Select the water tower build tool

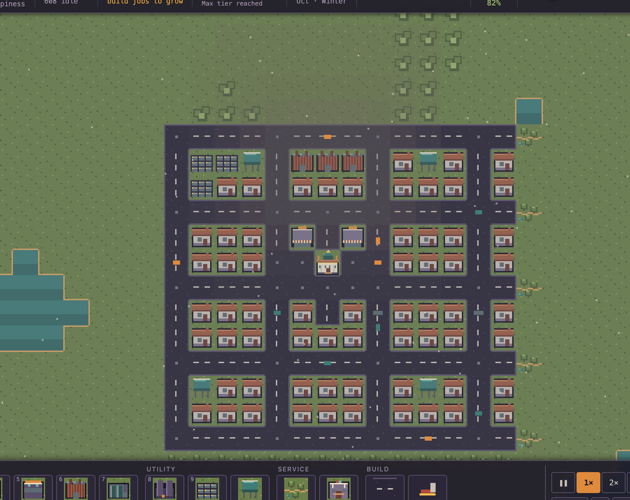[x=250, y=488]
